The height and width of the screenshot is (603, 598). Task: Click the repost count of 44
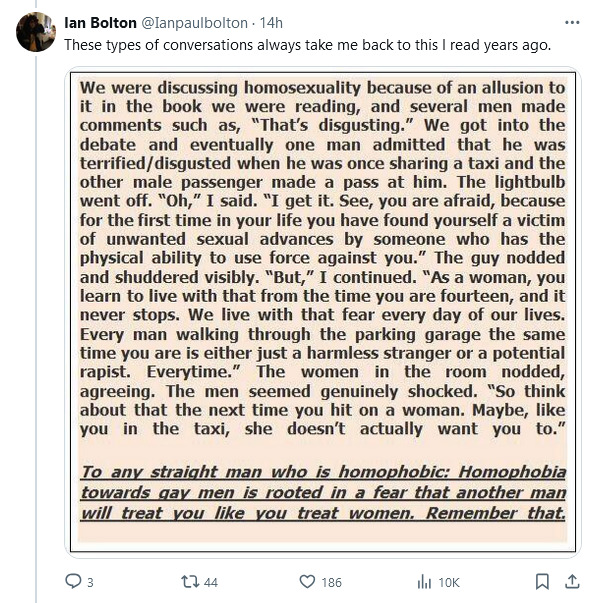(x=211, y=583)
